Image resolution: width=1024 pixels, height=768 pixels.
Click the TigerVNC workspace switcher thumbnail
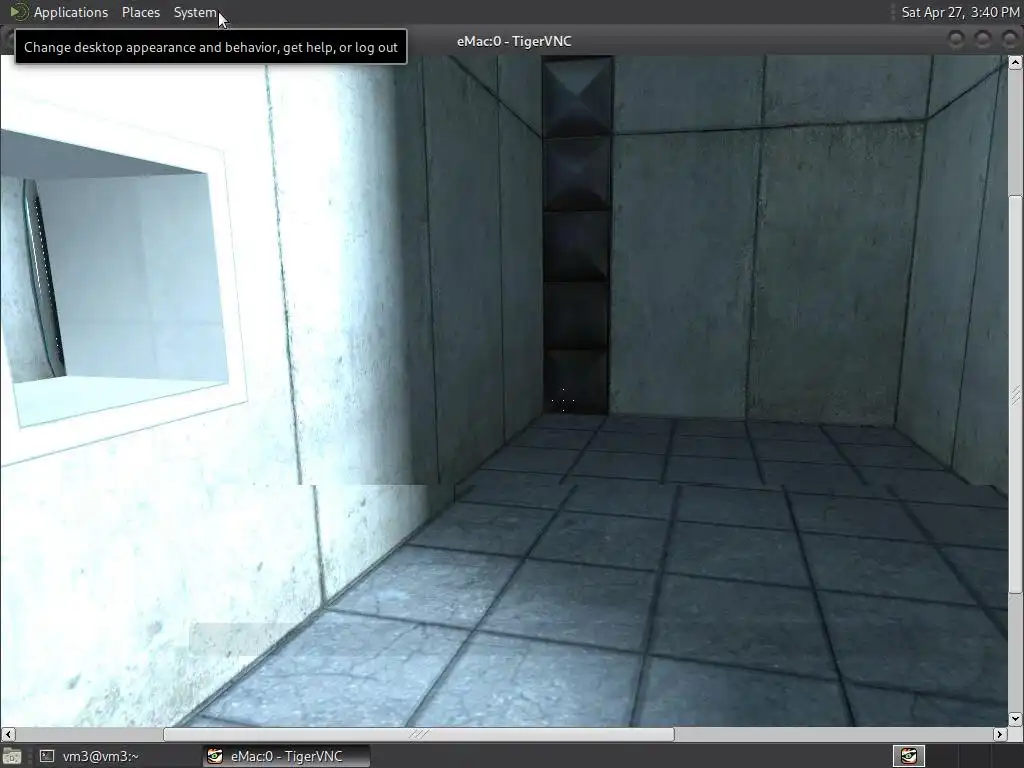tap(909, 756)
